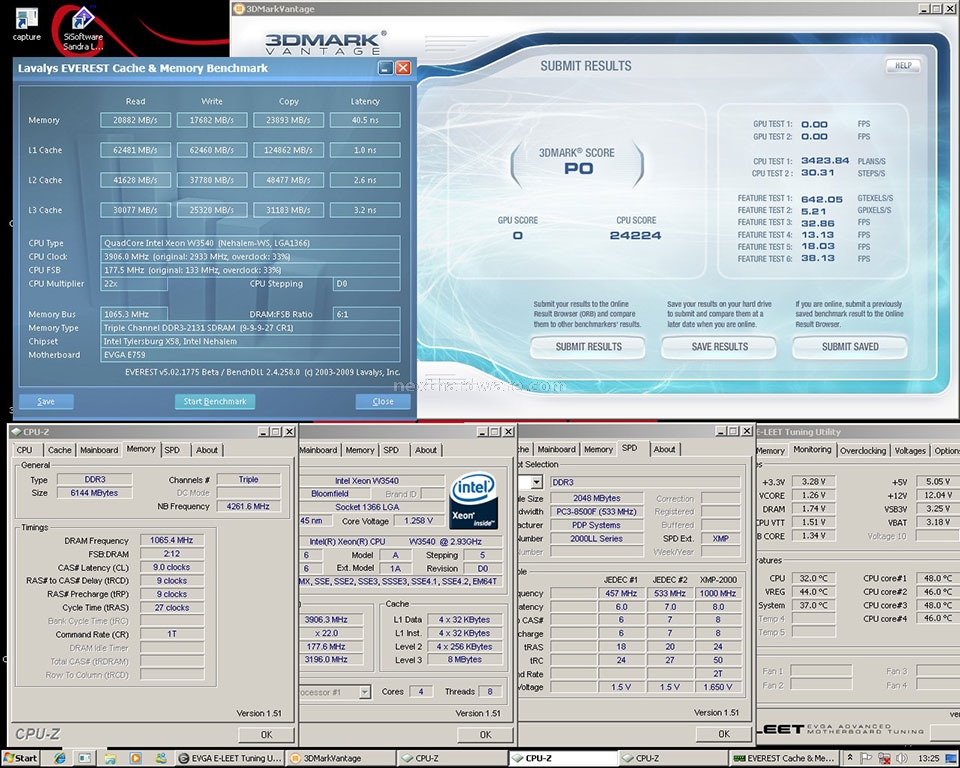Viewport: 960px width, 768px height.
Task: Click SUBMIT RESULTS in 3DMark Vantage
Action: click(x=588, y=347)
